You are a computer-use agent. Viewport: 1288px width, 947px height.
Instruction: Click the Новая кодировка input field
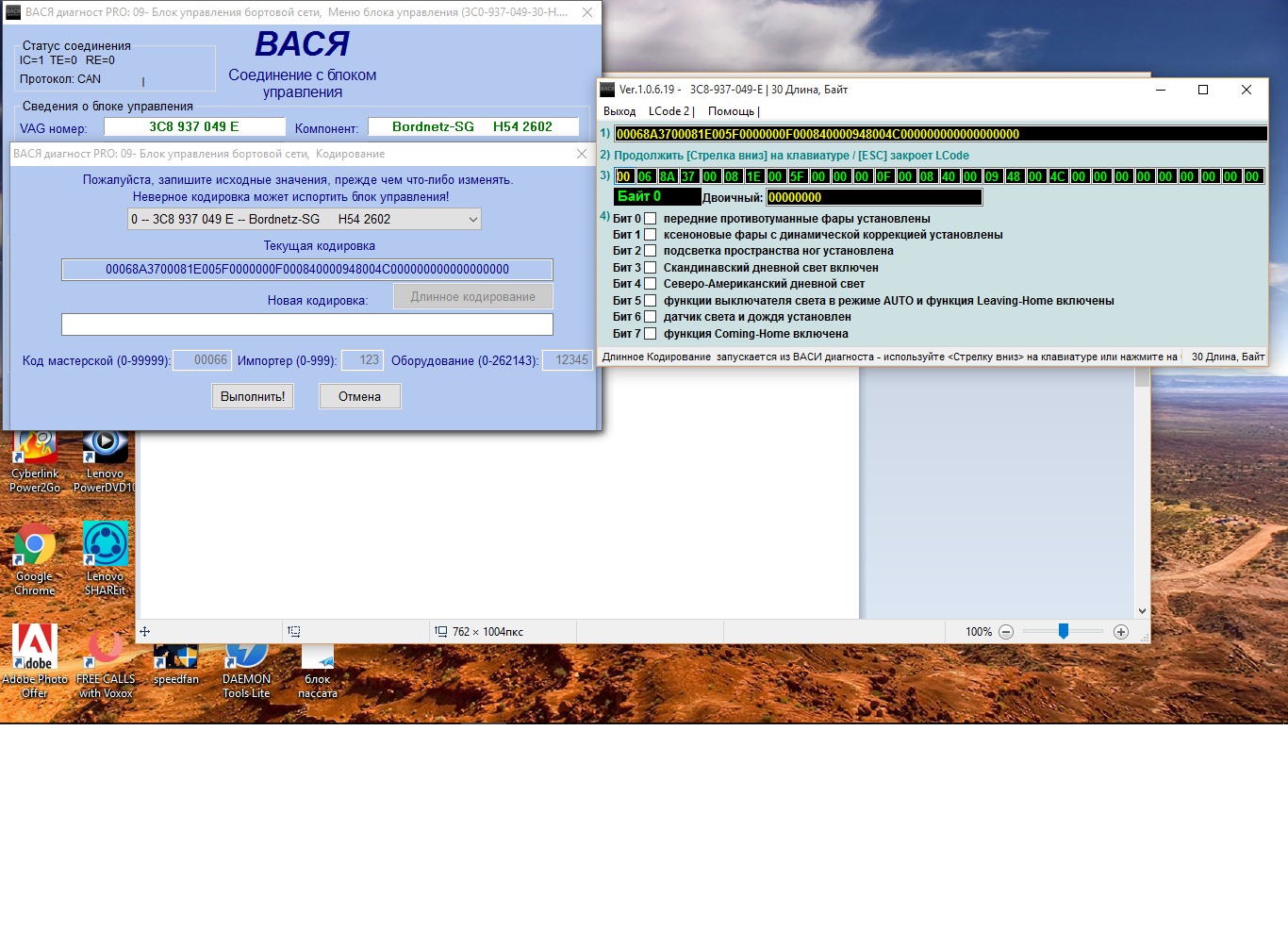point(307,324)
